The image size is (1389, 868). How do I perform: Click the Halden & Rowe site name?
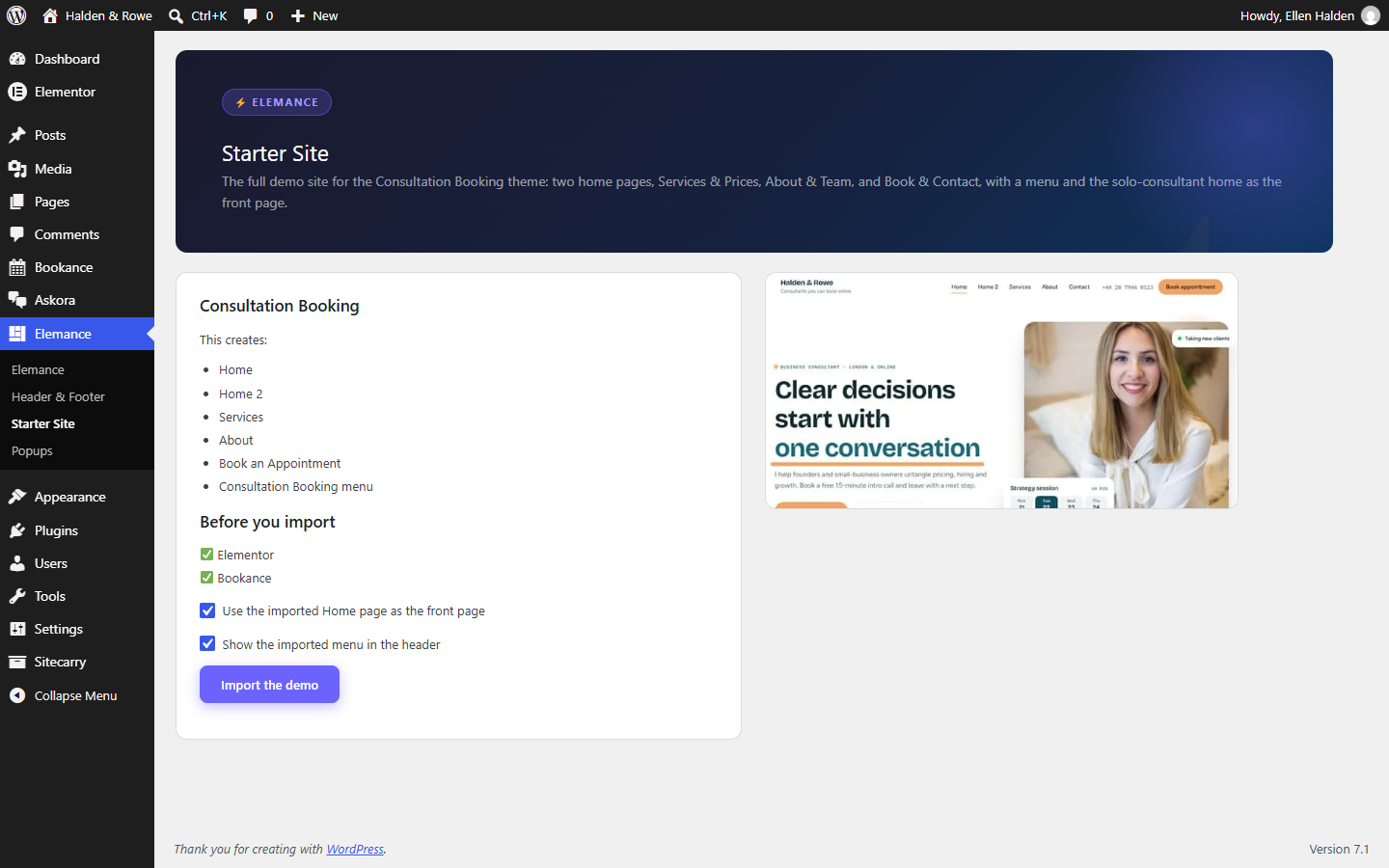tap(109, 15)
